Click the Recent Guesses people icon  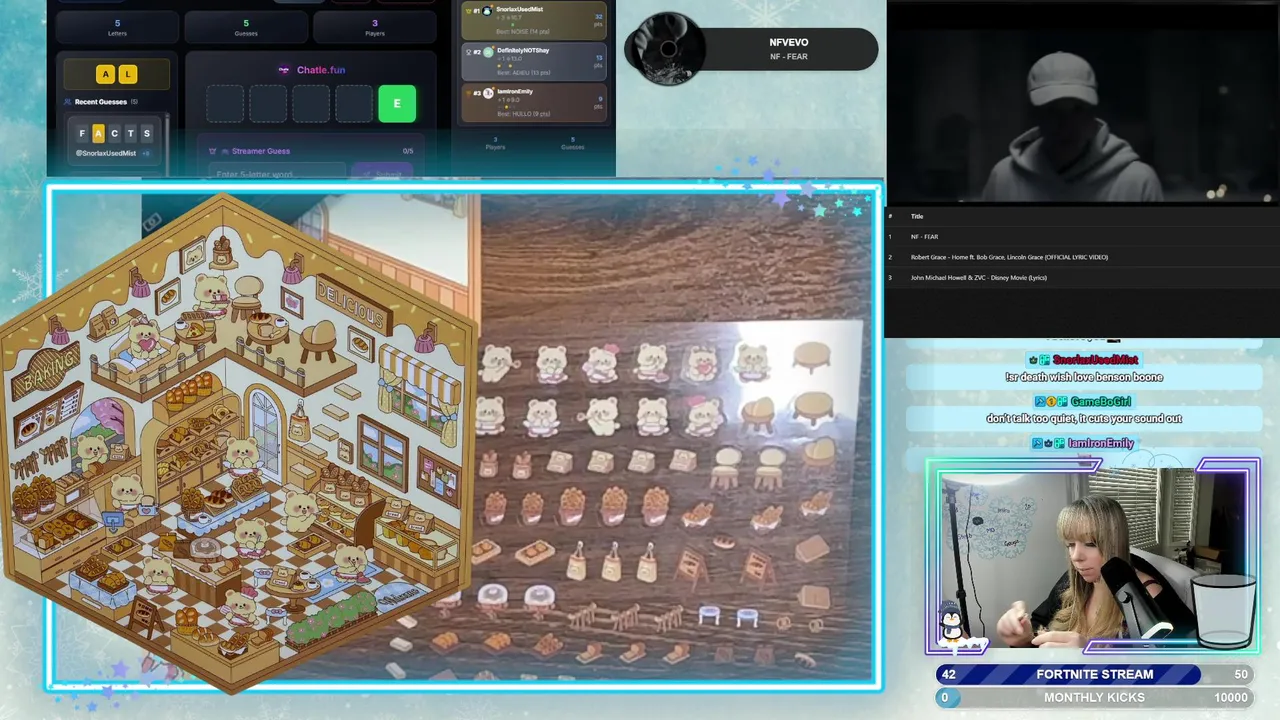click(67, 102)
